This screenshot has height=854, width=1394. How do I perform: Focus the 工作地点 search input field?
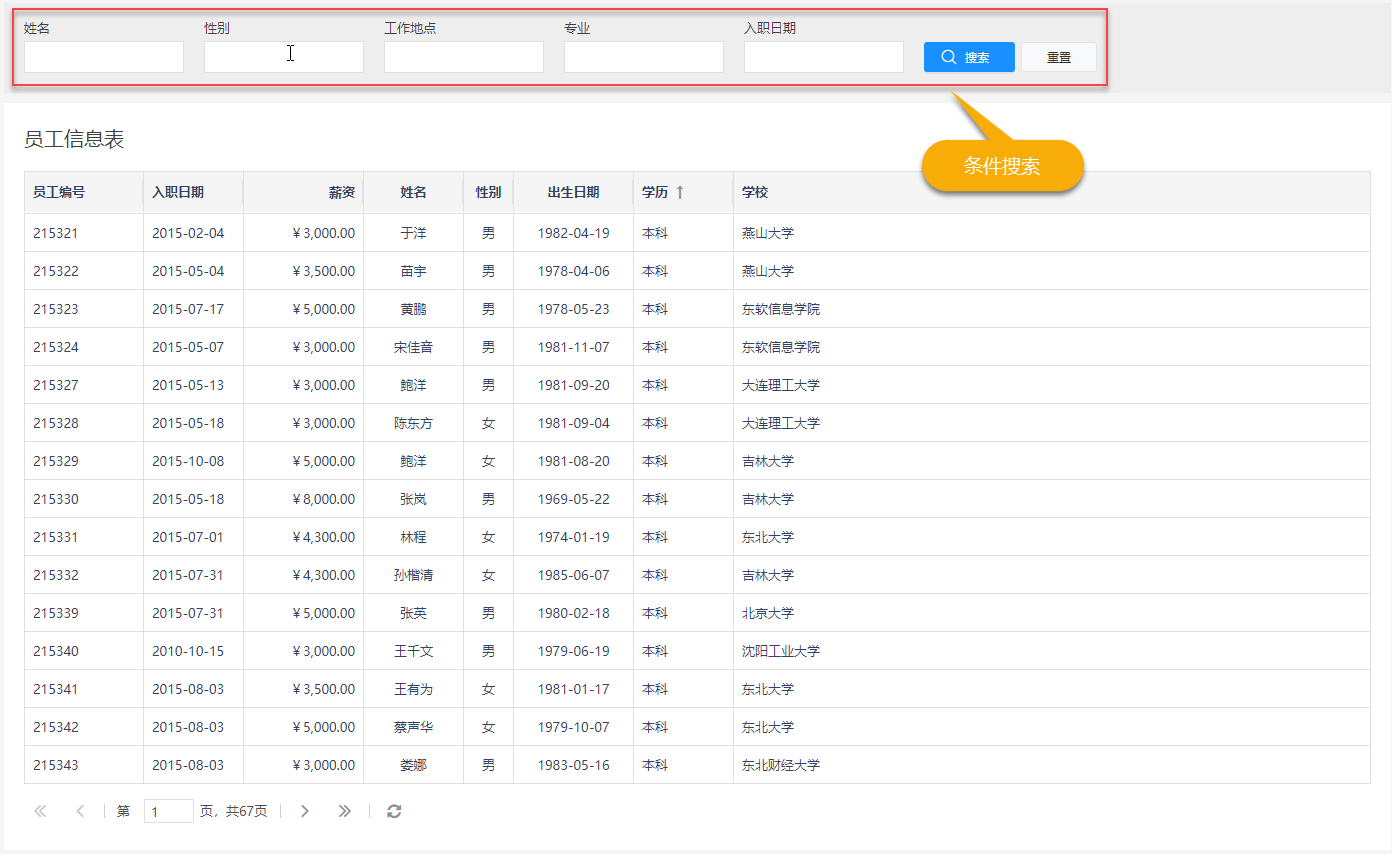[464, 57]
